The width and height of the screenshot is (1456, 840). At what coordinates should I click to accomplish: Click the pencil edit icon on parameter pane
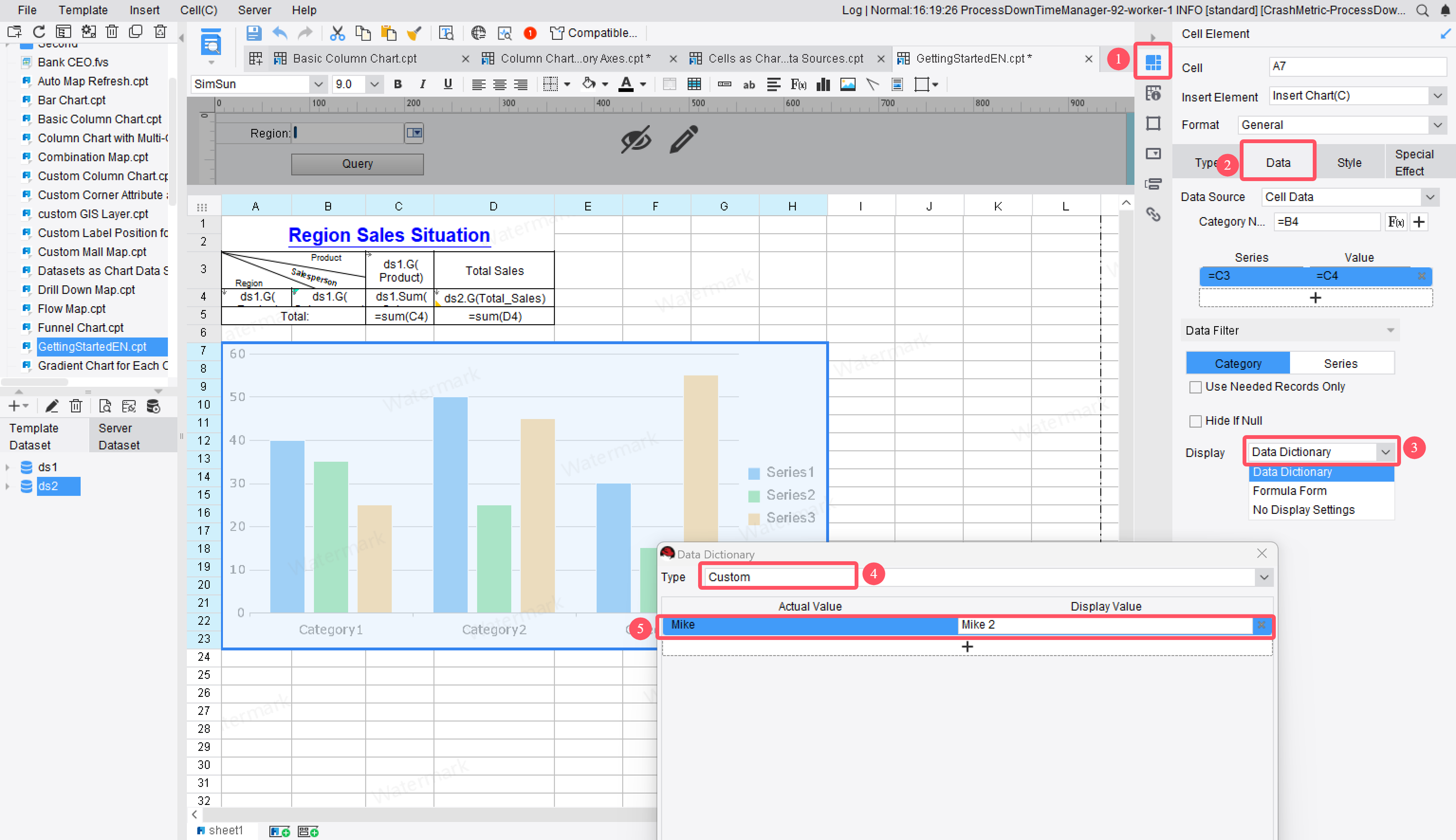tap(684, 139)
